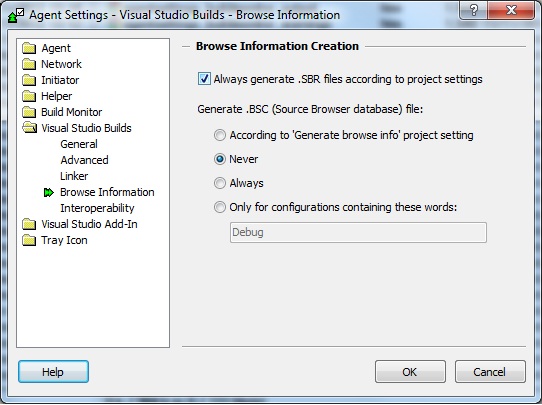
Task: Click the Debug configuration words field
Action: coord(358,232)
